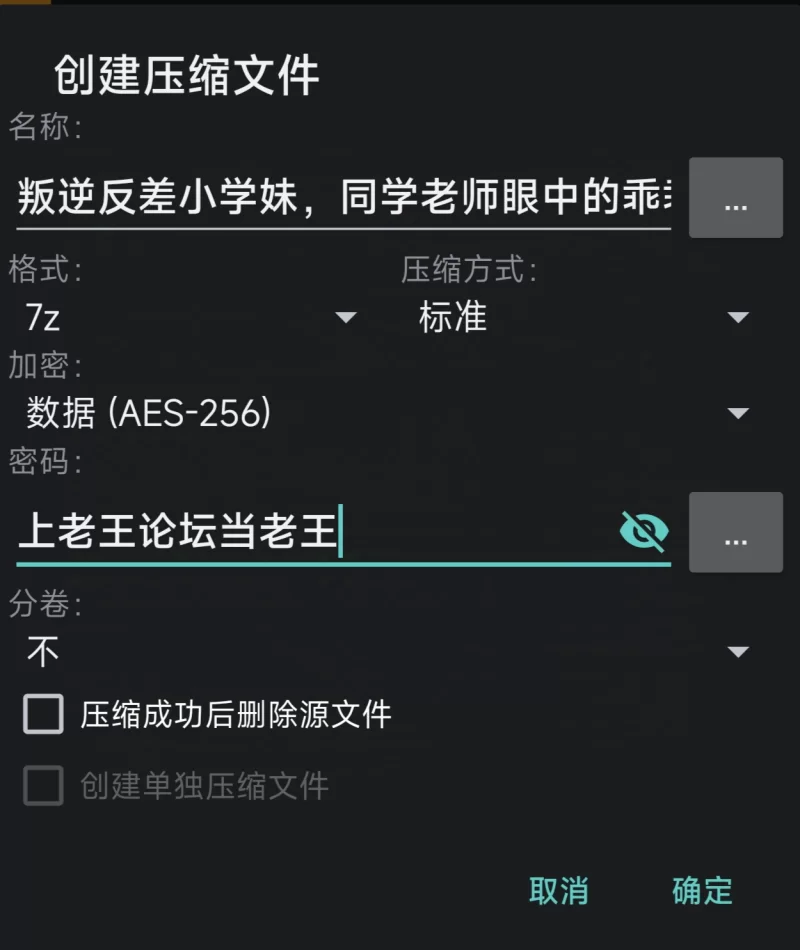Open the 格式 dropdown arrow next to 7z
Screen dimensions: 800x950
click(345, 318)
